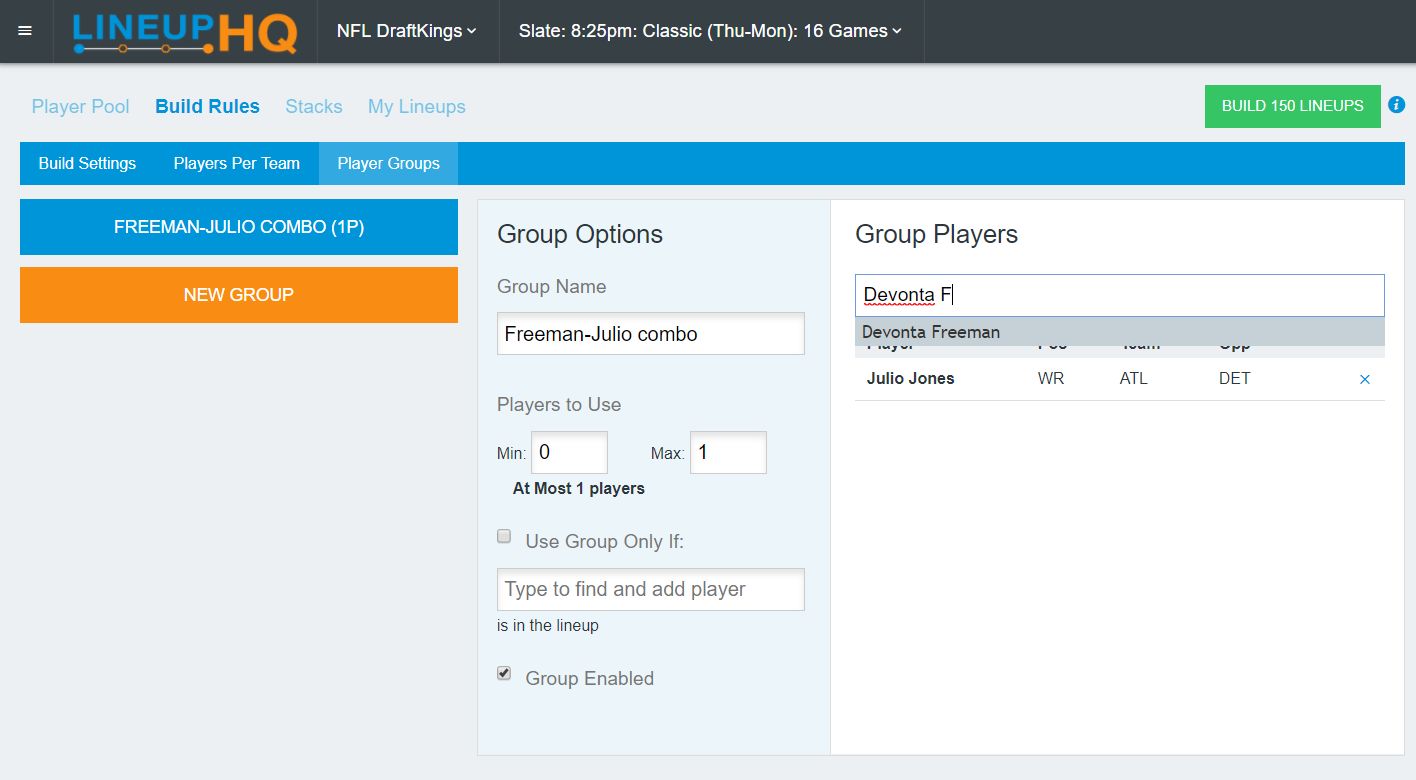The height and width of the screenshot is (780, 1416).
Task: Click the DET opponent cell
Action: point(1234,379)
